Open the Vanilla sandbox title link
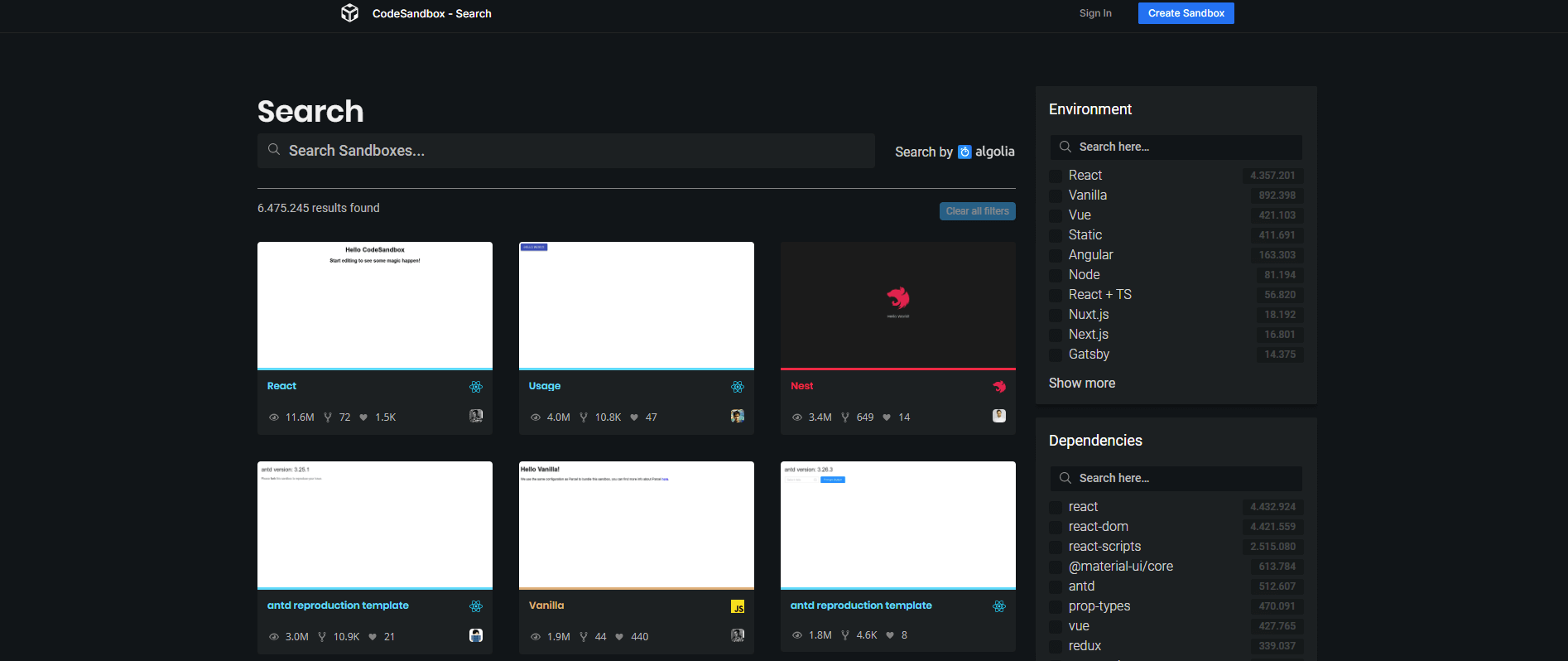Screen dimensions: 1568x661 coord(546,606)
